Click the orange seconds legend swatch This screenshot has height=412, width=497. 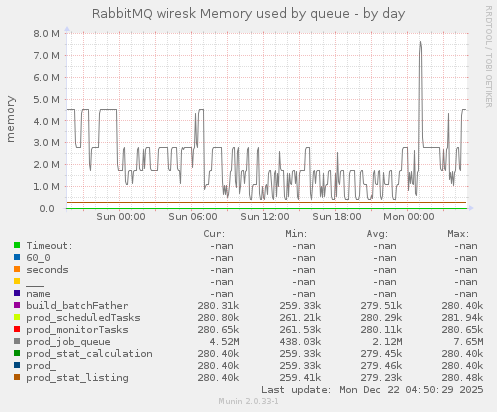click(x=17, y=269)
